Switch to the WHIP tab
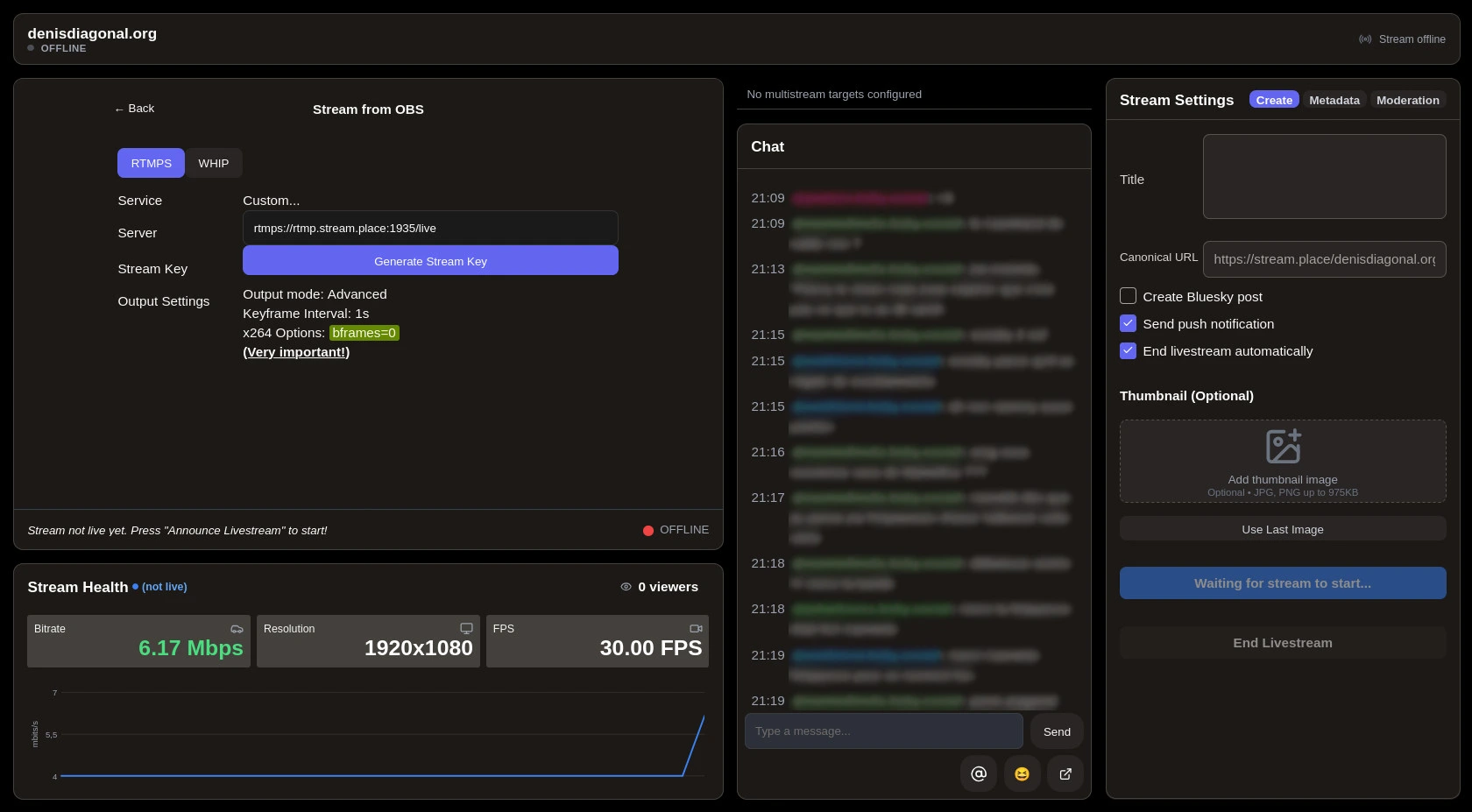 213,163
